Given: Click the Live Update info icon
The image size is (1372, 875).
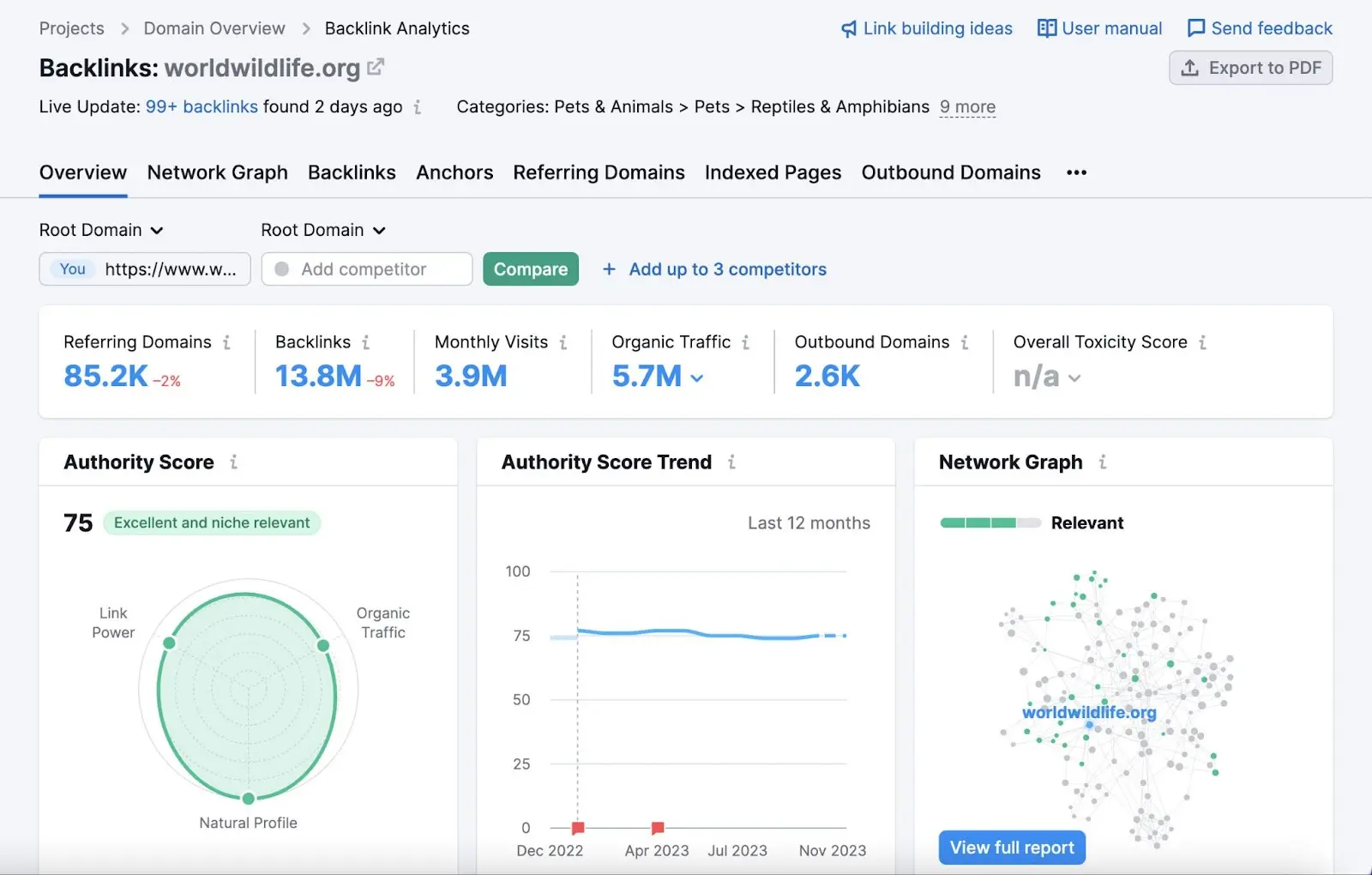Looking at the screenshot, I should (x=418, y=107).
